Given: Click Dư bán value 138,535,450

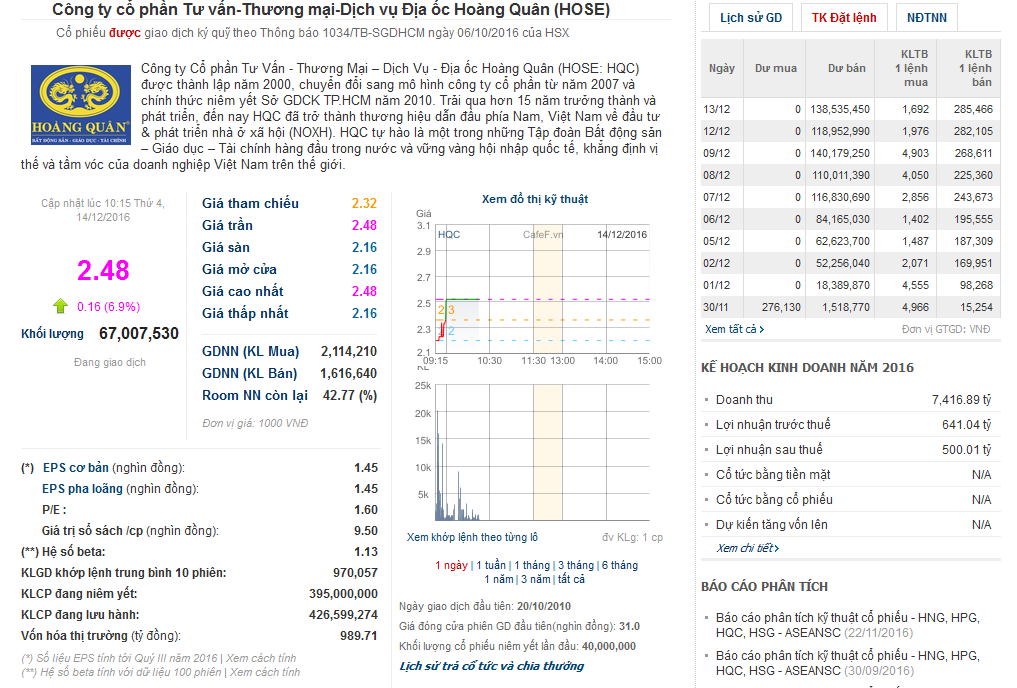Looking at the screenshot, I should [x=840, y=109].
